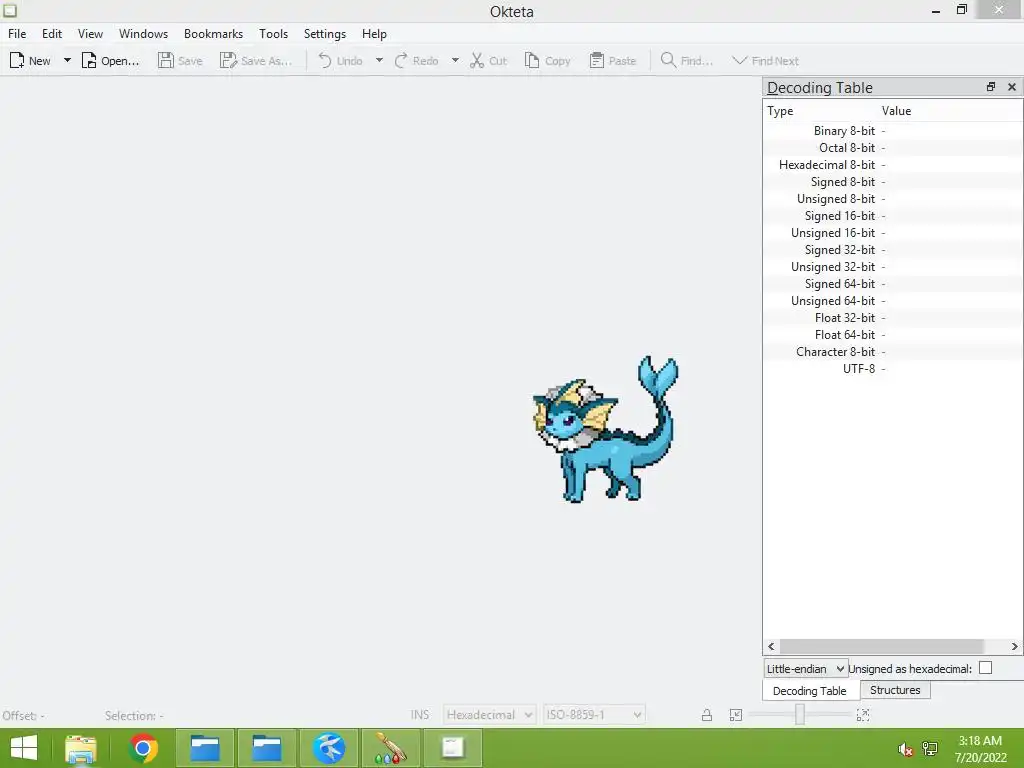
Task: Open the Windows menu
Action: (x=143, y=33)
